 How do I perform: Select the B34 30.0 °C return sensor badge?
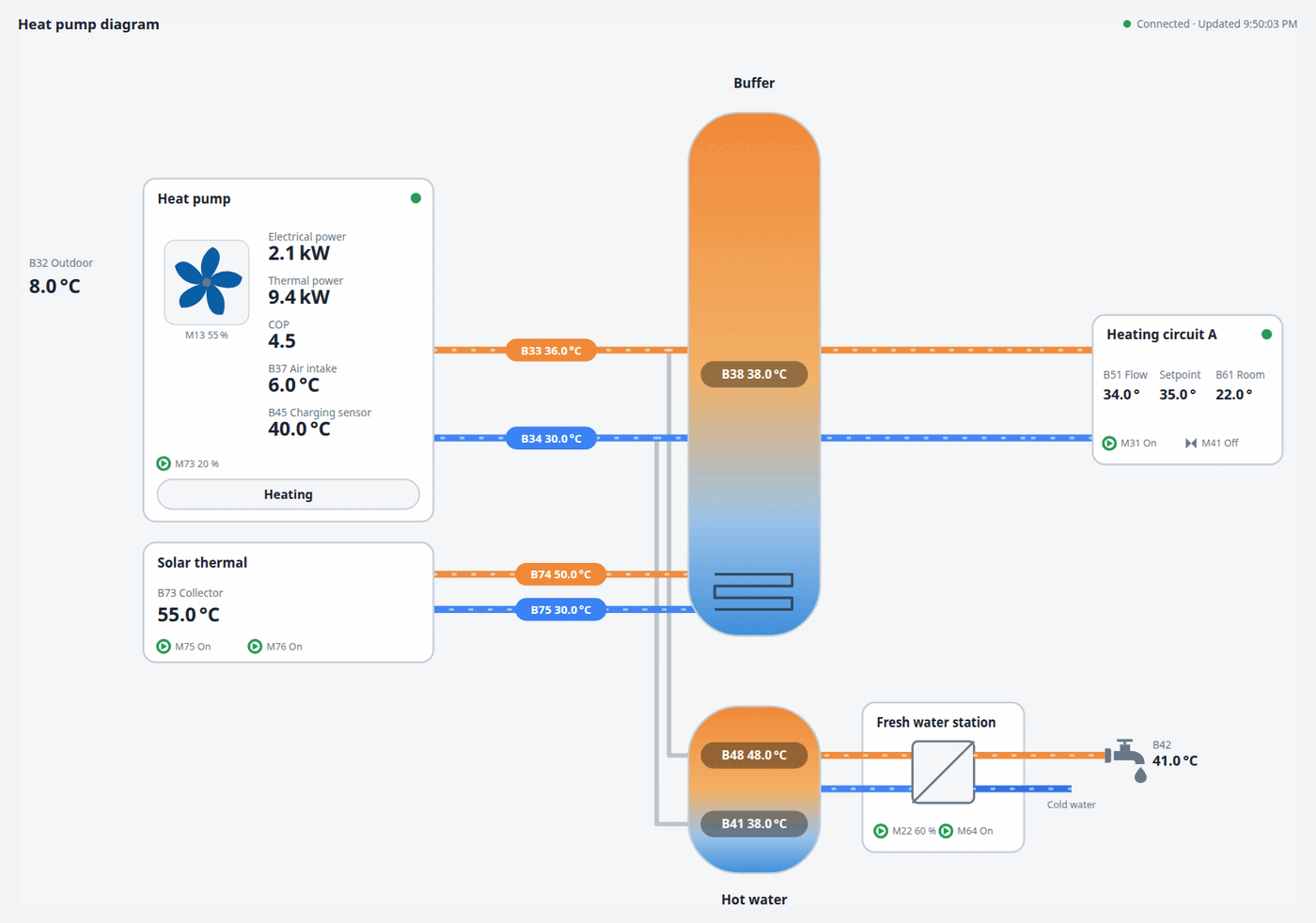coord(551,439)
